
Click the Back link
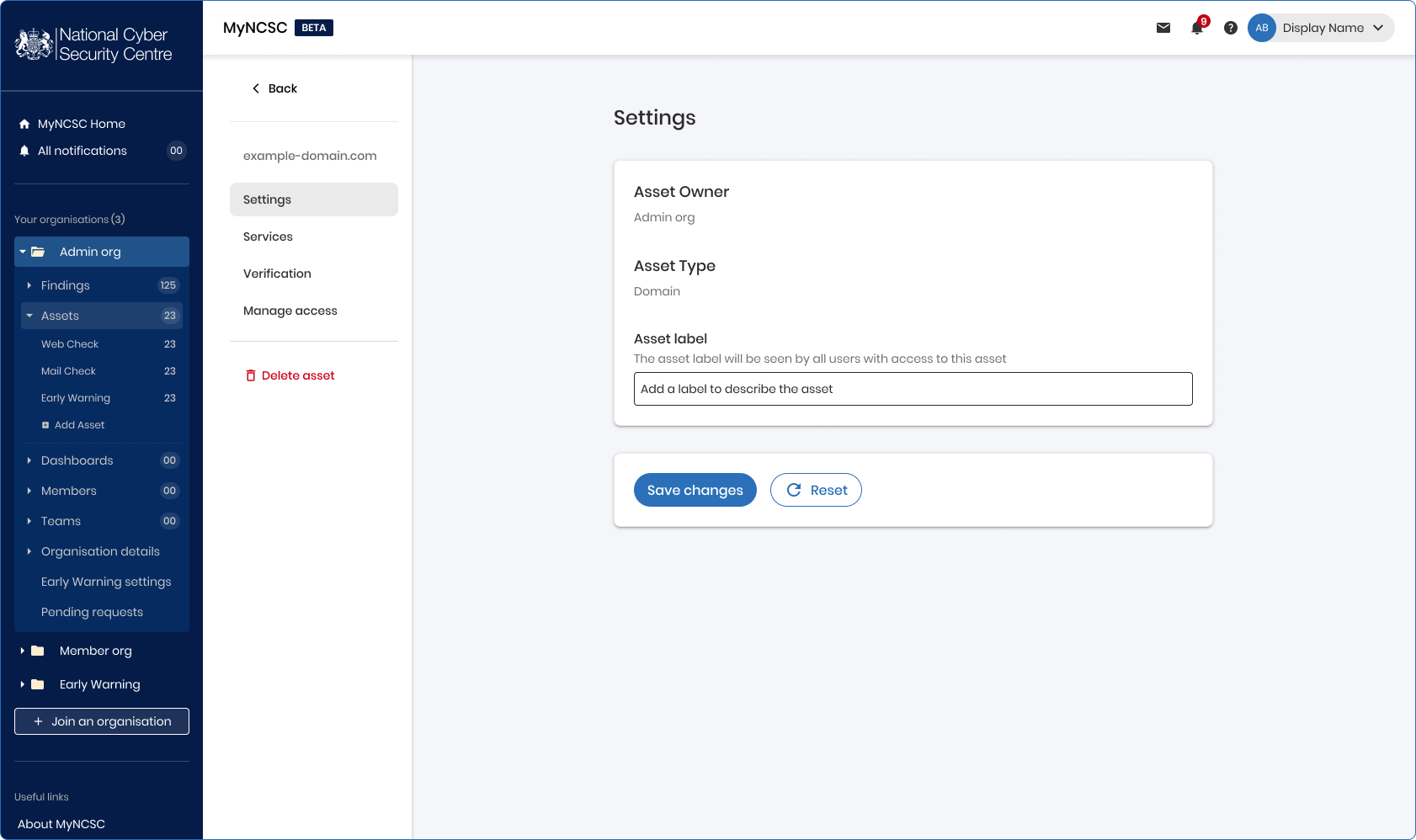point(274,88)
